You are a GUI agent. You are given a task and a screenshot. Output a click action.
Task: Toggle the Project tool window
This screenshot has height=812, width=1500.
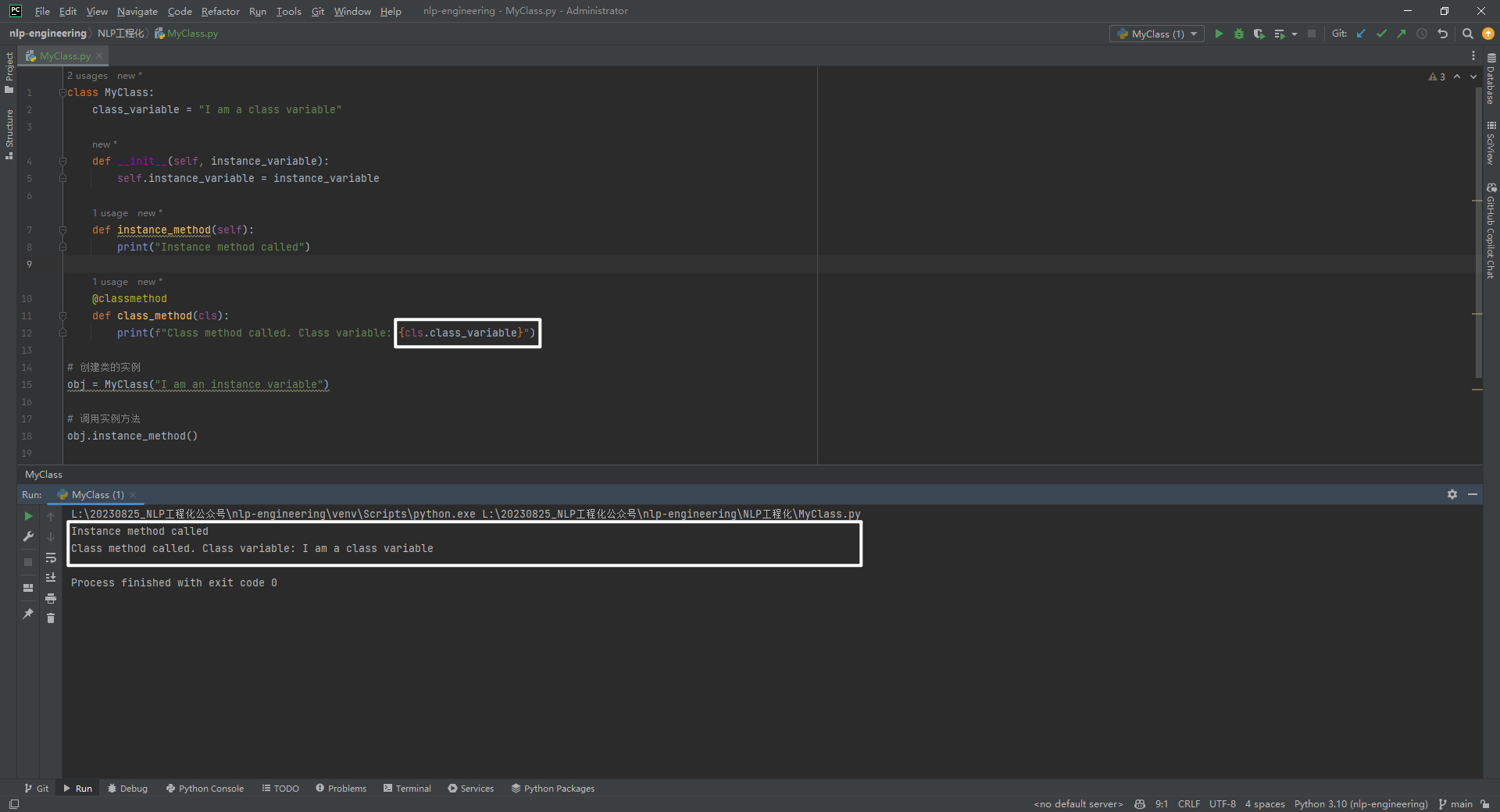9,73
